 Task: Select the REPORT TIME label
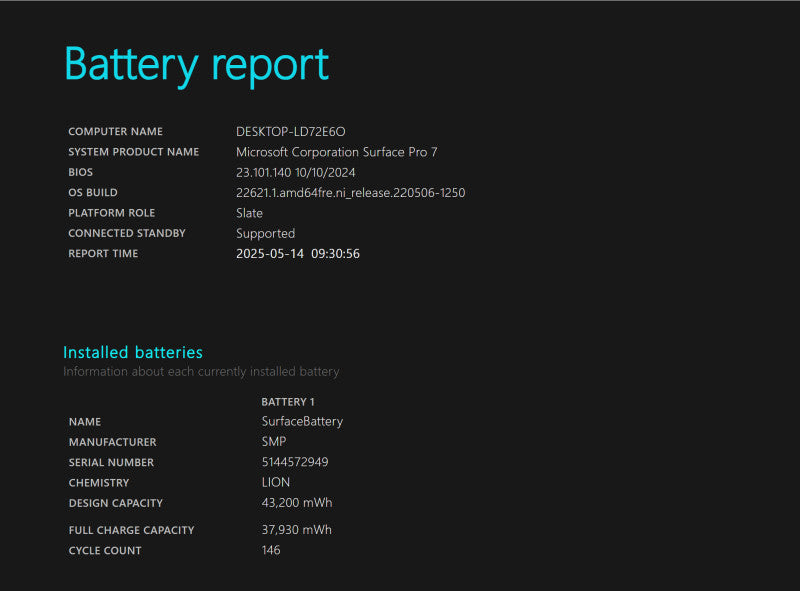[103, 254]
